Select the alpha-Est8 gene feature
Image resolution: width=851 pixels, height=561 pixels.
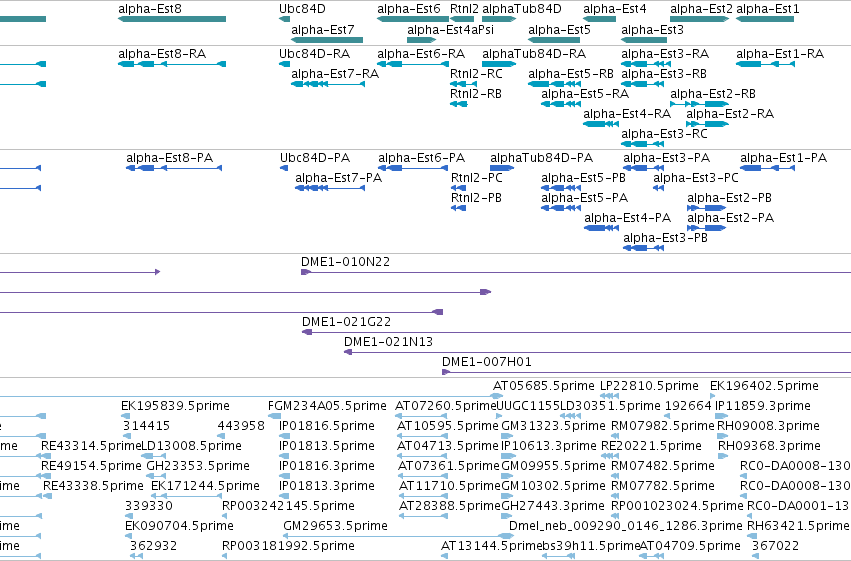tap(172, 19)
